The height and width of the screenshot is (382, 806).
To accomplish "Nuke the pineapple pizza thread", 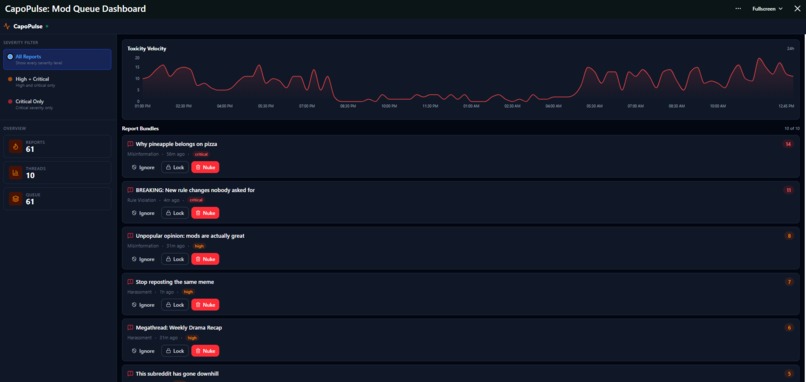I will [205, 167].
